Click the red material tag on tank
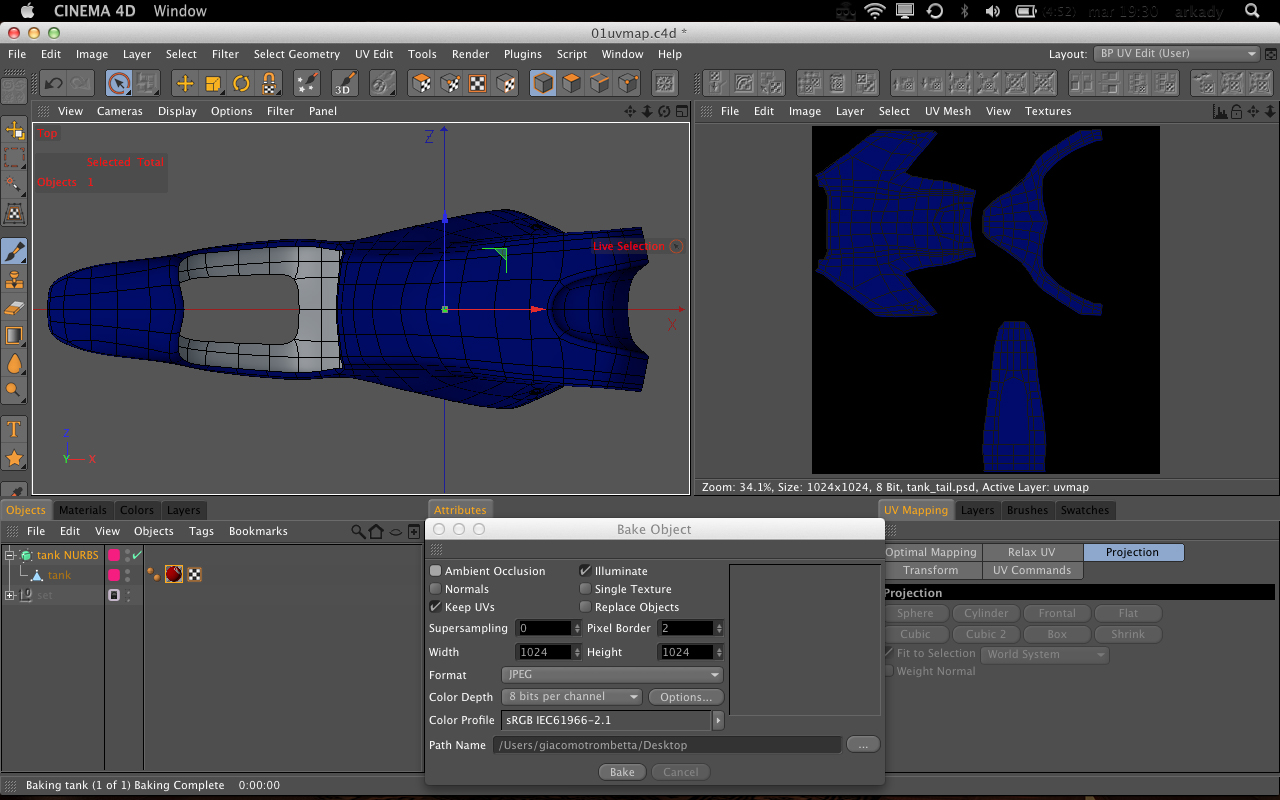 click(x=174, y=574)
